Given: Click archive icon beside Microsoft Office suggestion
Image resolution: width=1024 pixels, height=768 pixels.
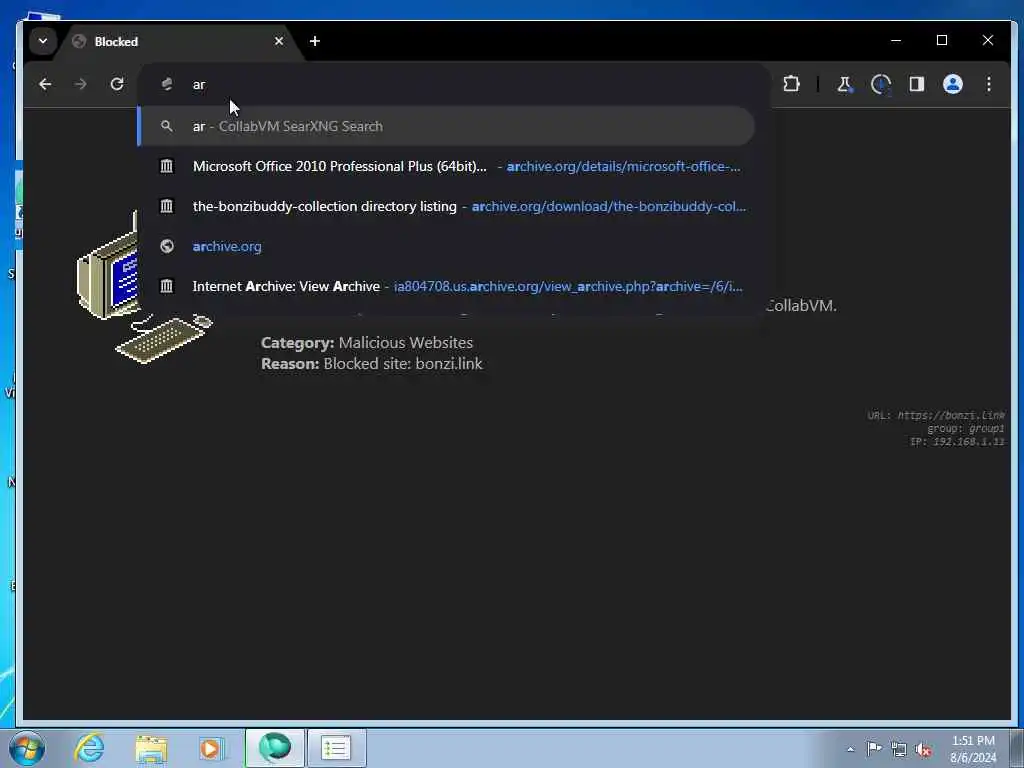Looking at the screenshot, I should 167,167.
